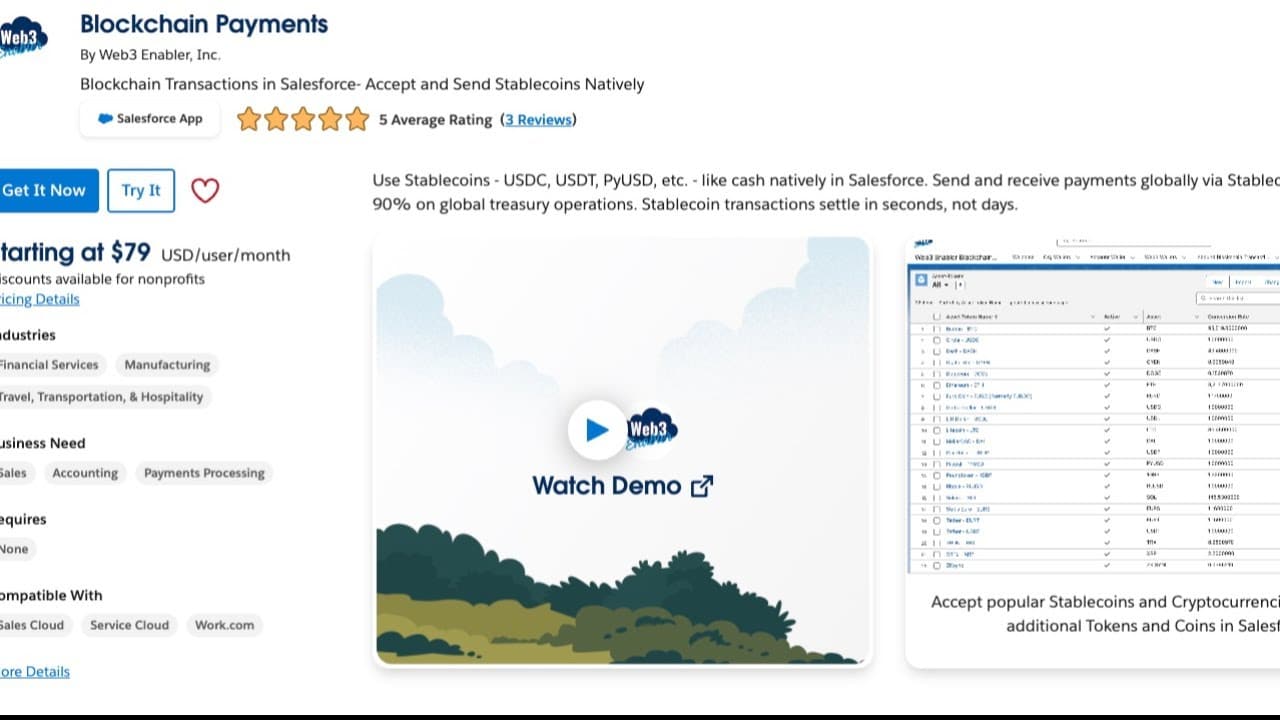Click the Web3 Enabler logo beside the title
Screen dimensions: 1280x720
pyautogui.click(x=22, y=40)
